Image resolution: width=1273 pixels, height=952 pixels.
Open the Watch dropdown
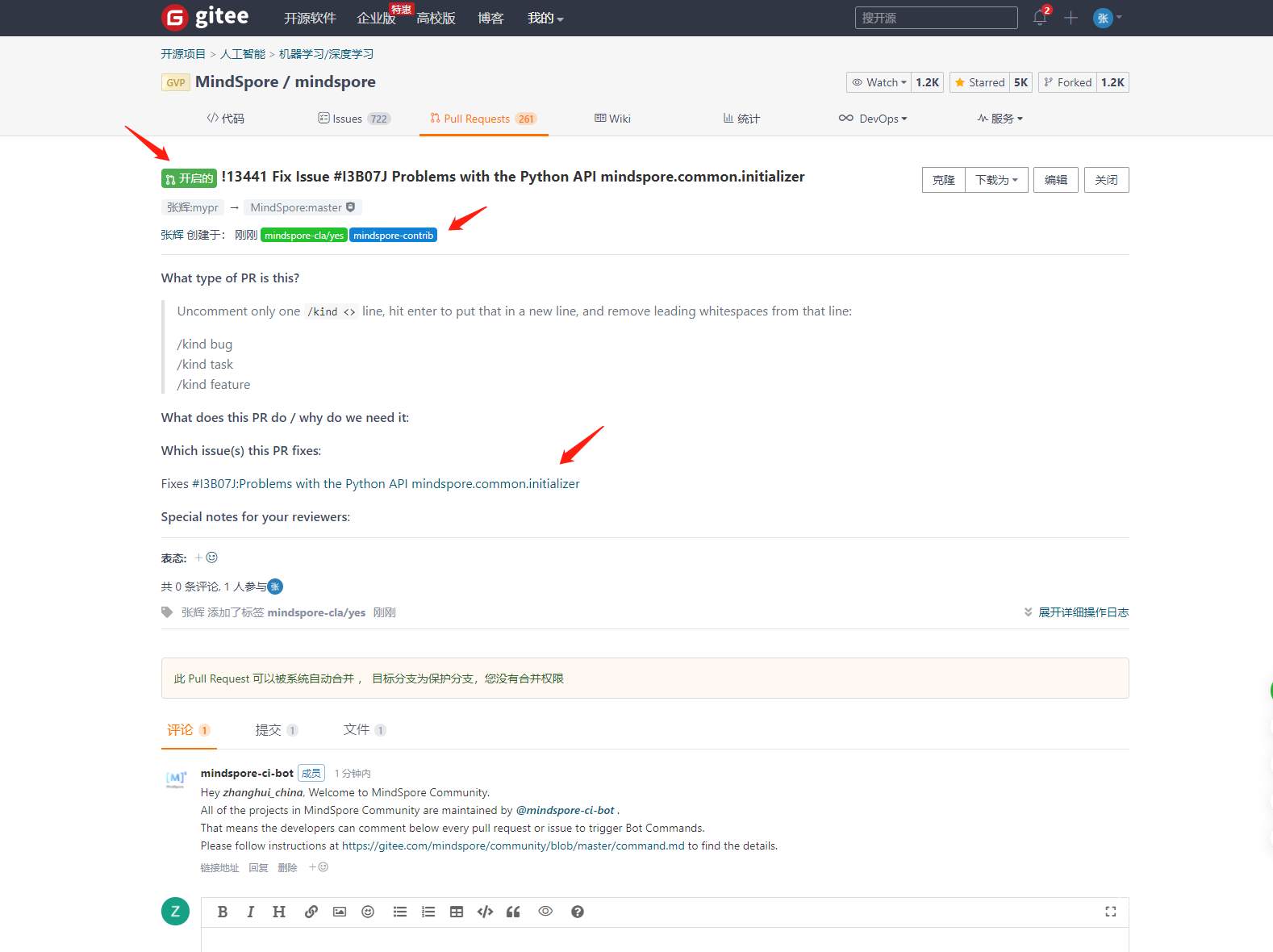(x=879, y=82)
